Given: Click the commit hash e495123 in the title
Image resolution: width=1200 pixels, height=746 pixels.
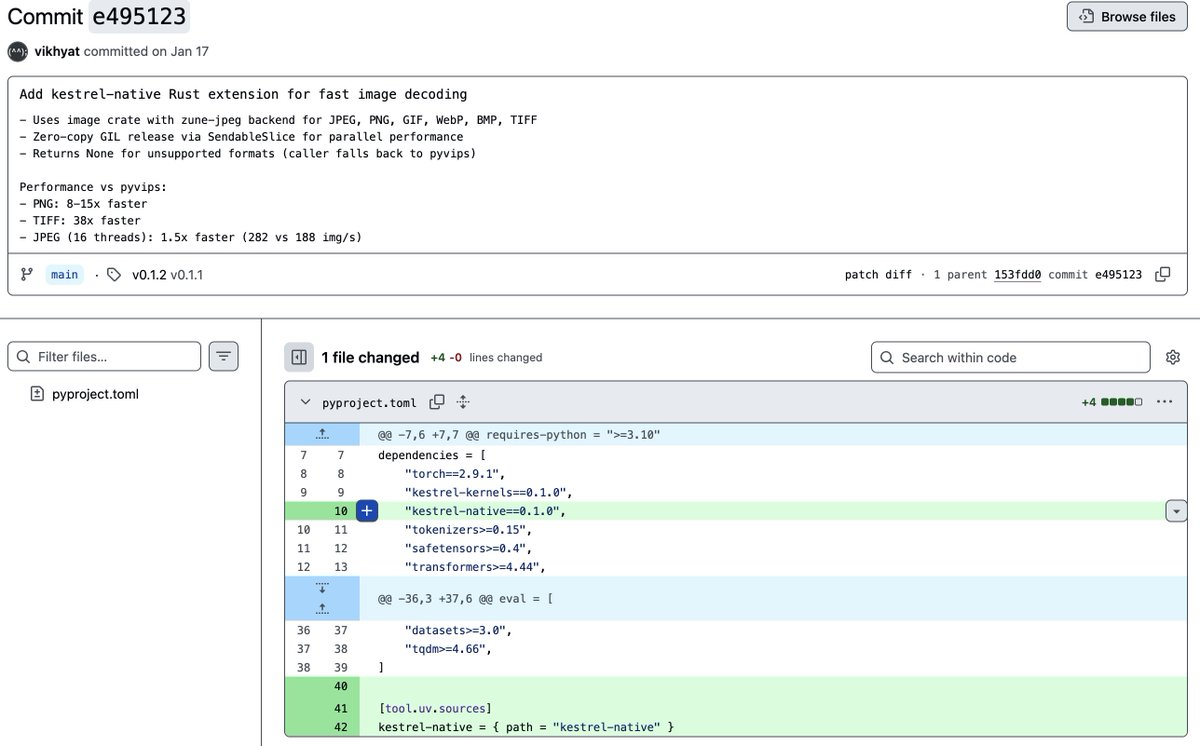Looking at the screenshot, I should [138, 16].
